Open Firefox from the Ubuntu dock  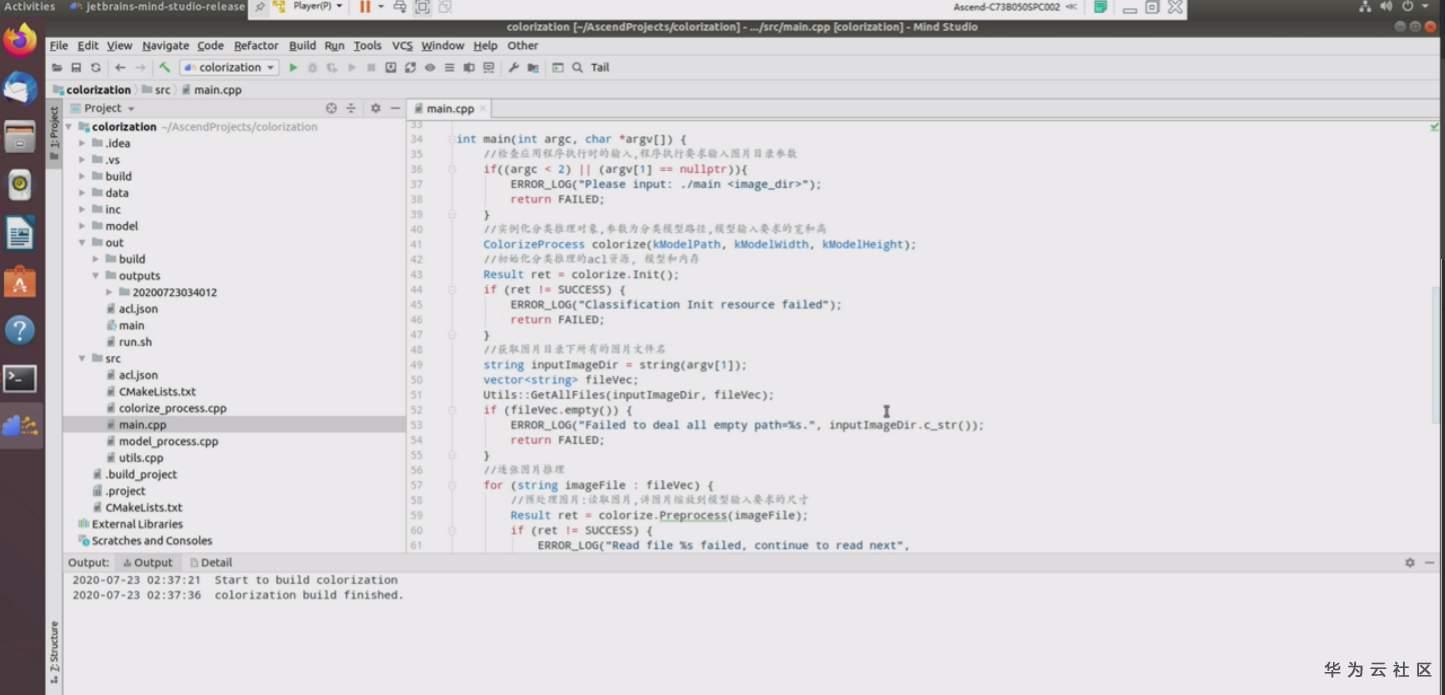click(x=20, y=40)
